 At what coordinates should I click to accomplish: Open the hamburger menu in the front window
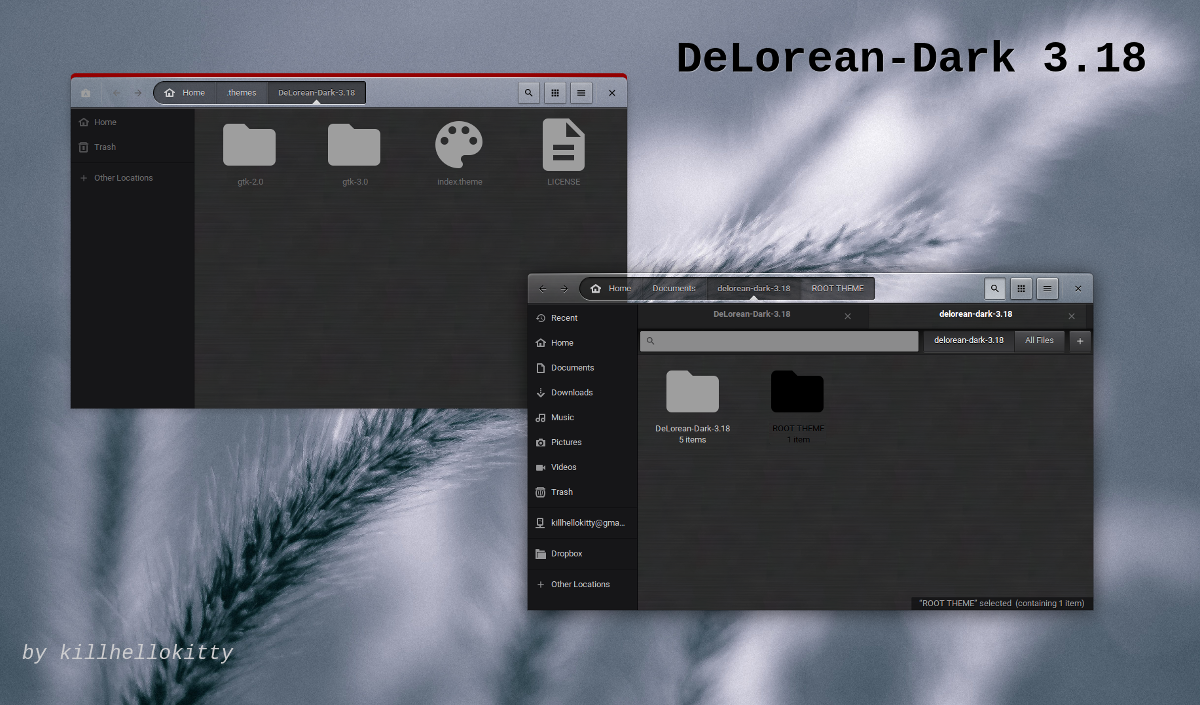click(x=1047, y=289)
